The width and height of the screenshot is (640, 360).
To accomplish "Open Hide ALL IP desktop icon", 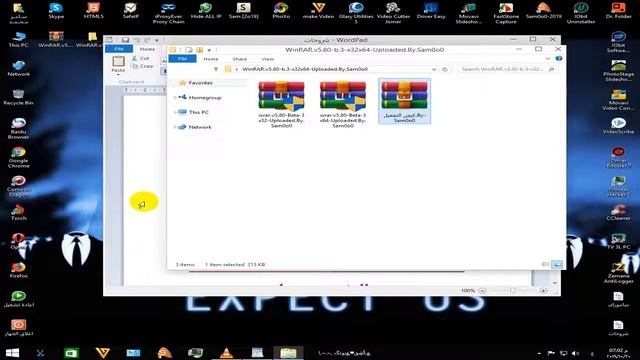I will pyautogui.click(x=206, y=11).
